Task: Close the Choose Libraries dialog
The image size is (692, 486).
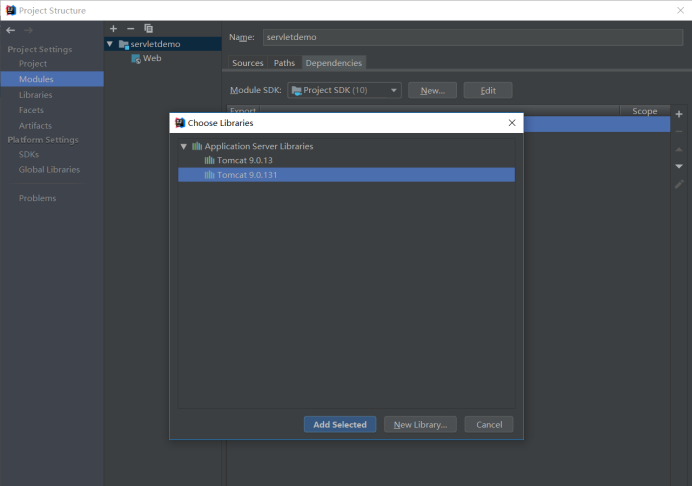Action: click(512, 123)
